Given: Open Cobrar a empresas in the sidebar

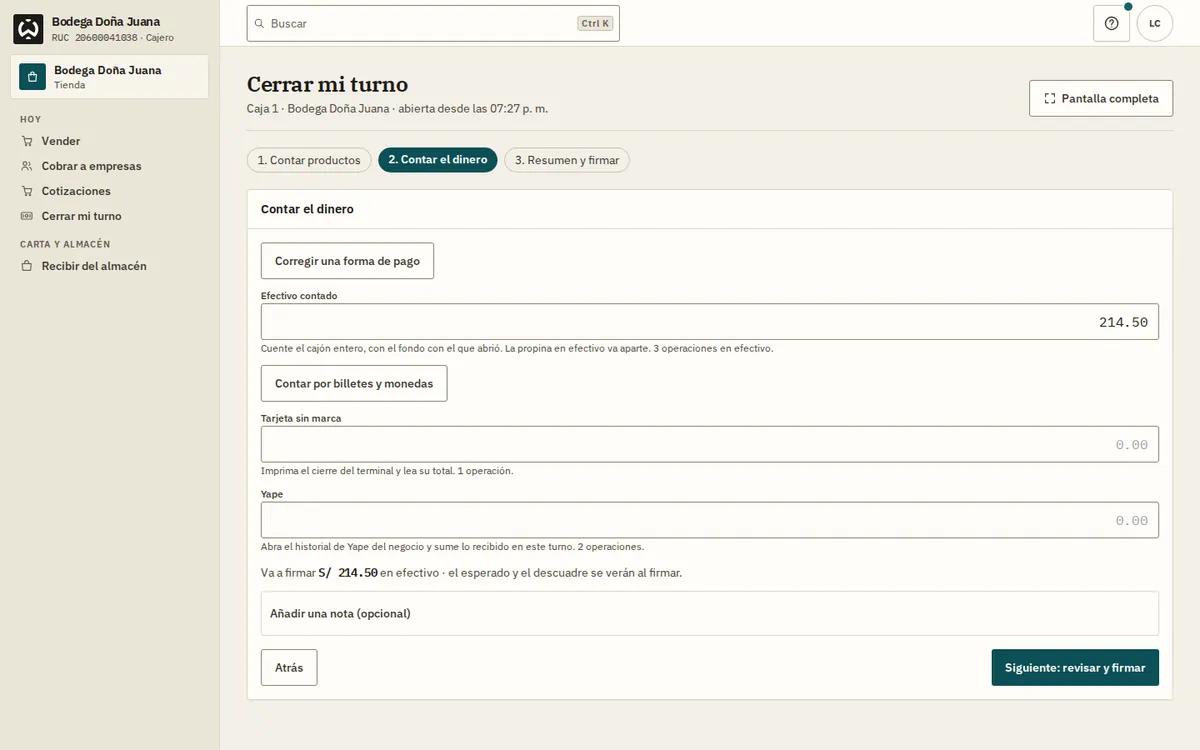Looking at the screenshot, I should pos(110,166).
